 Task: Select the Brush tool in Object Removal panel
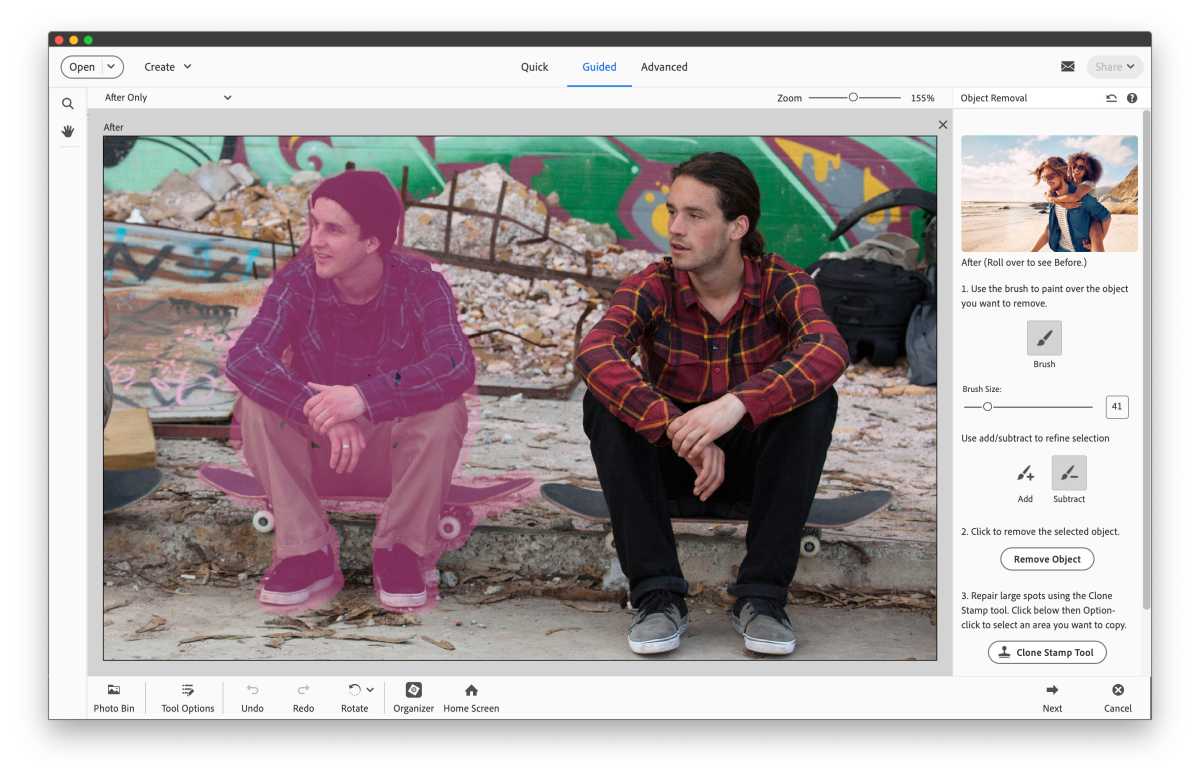click(x=1043, y=338)
